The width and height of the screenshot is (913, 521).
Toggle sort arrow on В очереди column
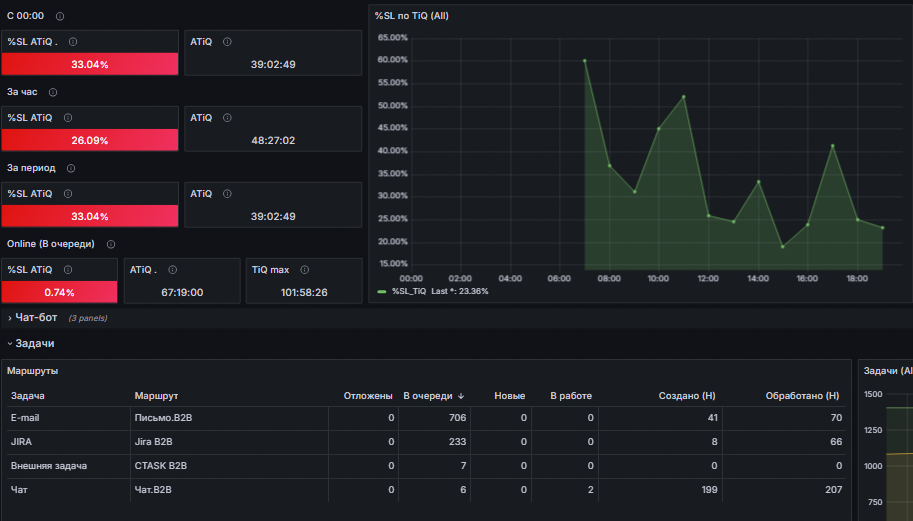[x=461, y=396]
